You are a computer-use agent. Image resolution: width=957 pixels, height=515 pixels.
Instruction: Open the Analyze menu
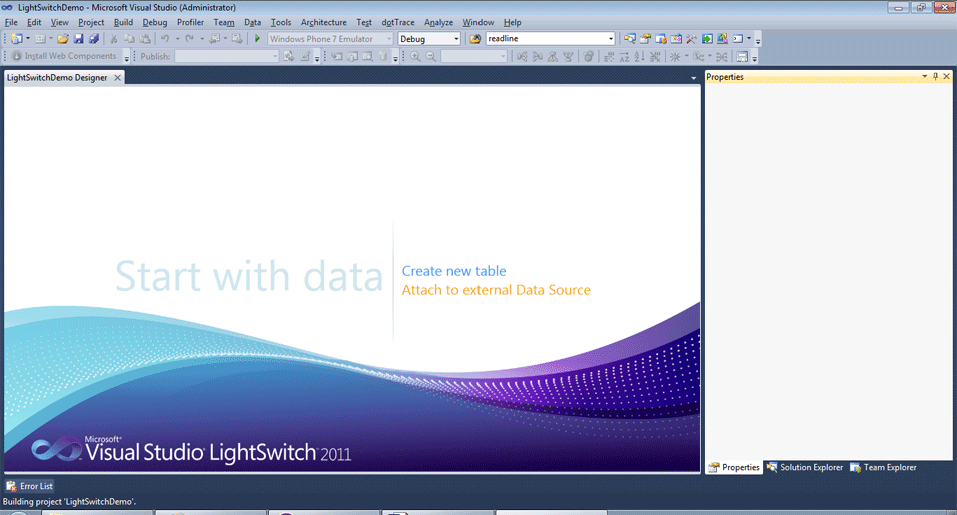(x=438, y=22)
